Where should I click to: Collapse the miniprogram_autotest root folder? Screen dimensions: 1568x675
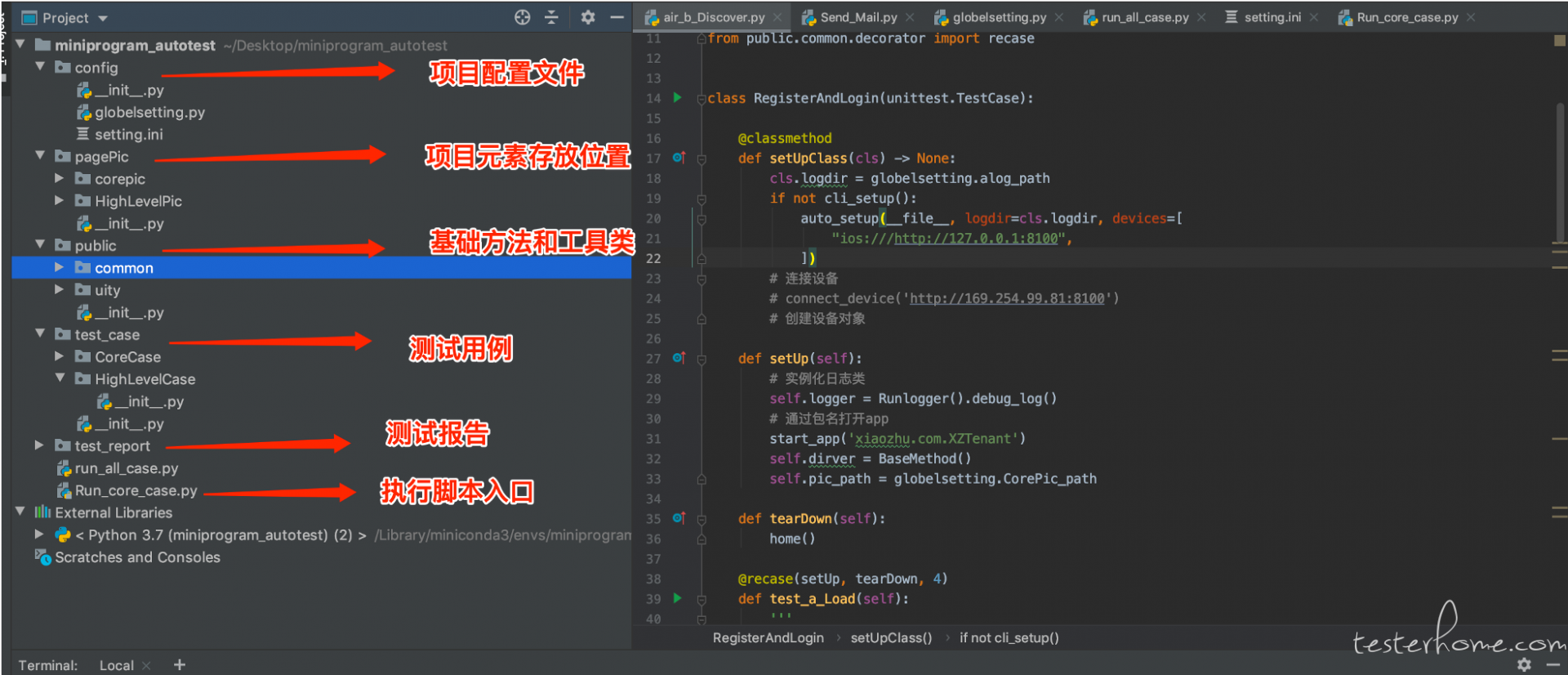coord(20,44)
